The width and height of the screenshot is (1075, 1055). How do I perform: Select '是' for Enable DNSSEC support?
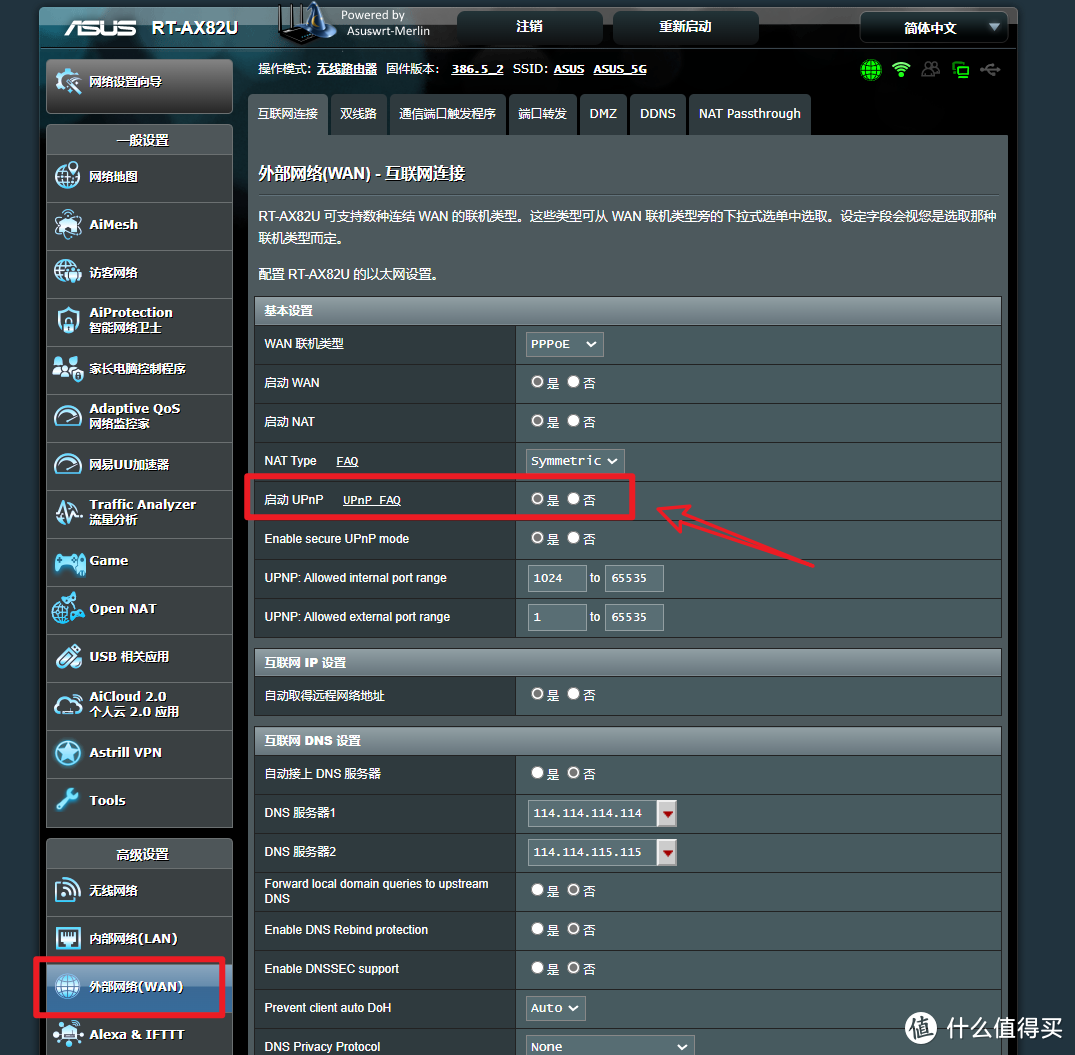point(538,968)
